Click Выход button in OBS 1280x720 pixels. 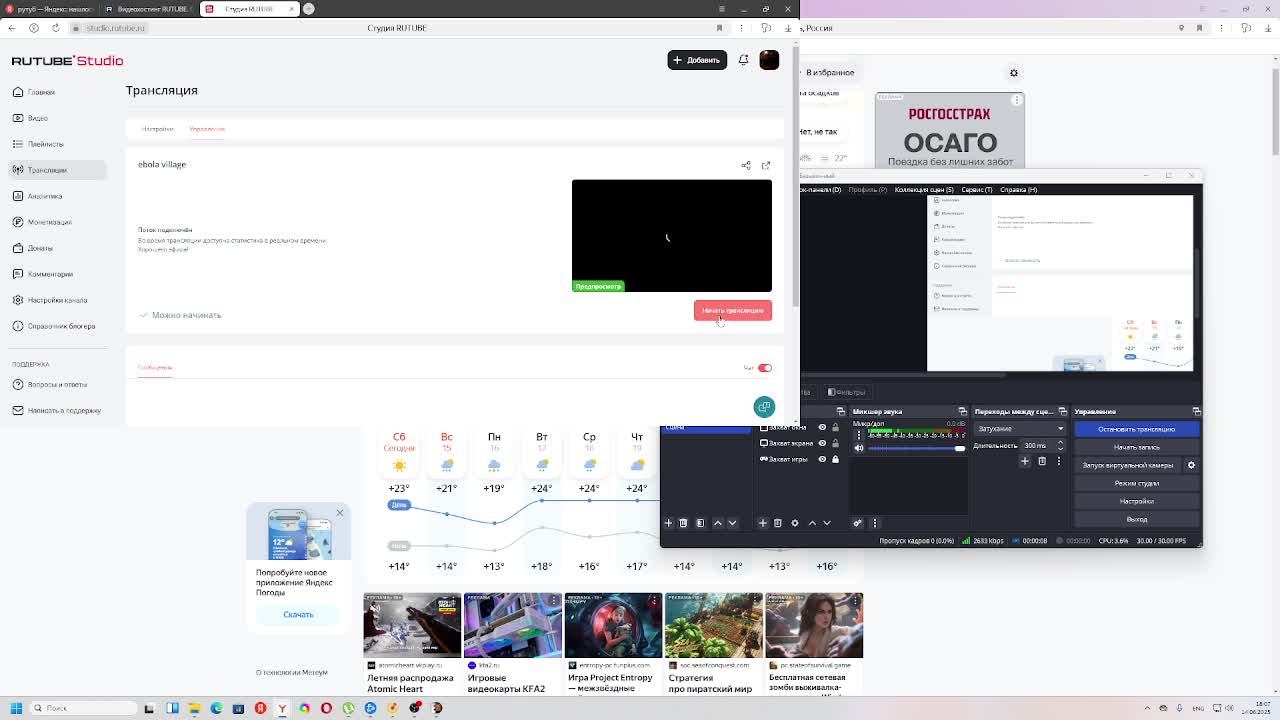pyautogui.click(x=1136, y=519)
